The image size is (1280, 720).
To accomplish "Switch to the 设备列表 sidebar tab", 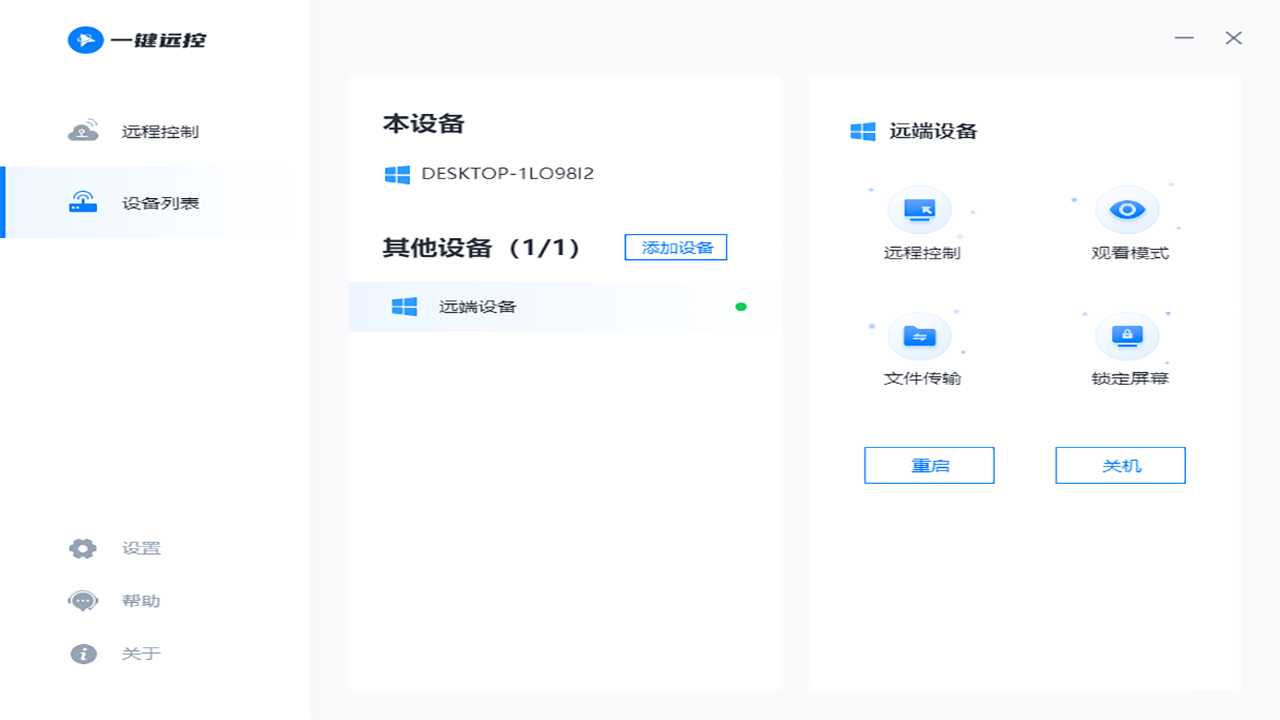I will pyautogui.click(x=155, y=203).
